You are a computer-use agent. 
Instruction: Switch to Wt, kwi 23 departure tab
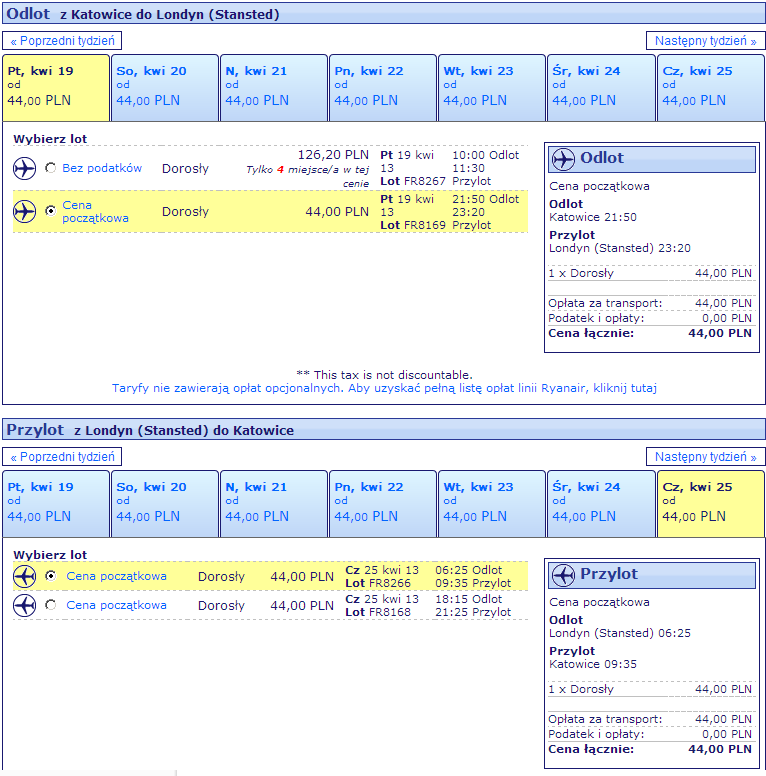[492, 88]
